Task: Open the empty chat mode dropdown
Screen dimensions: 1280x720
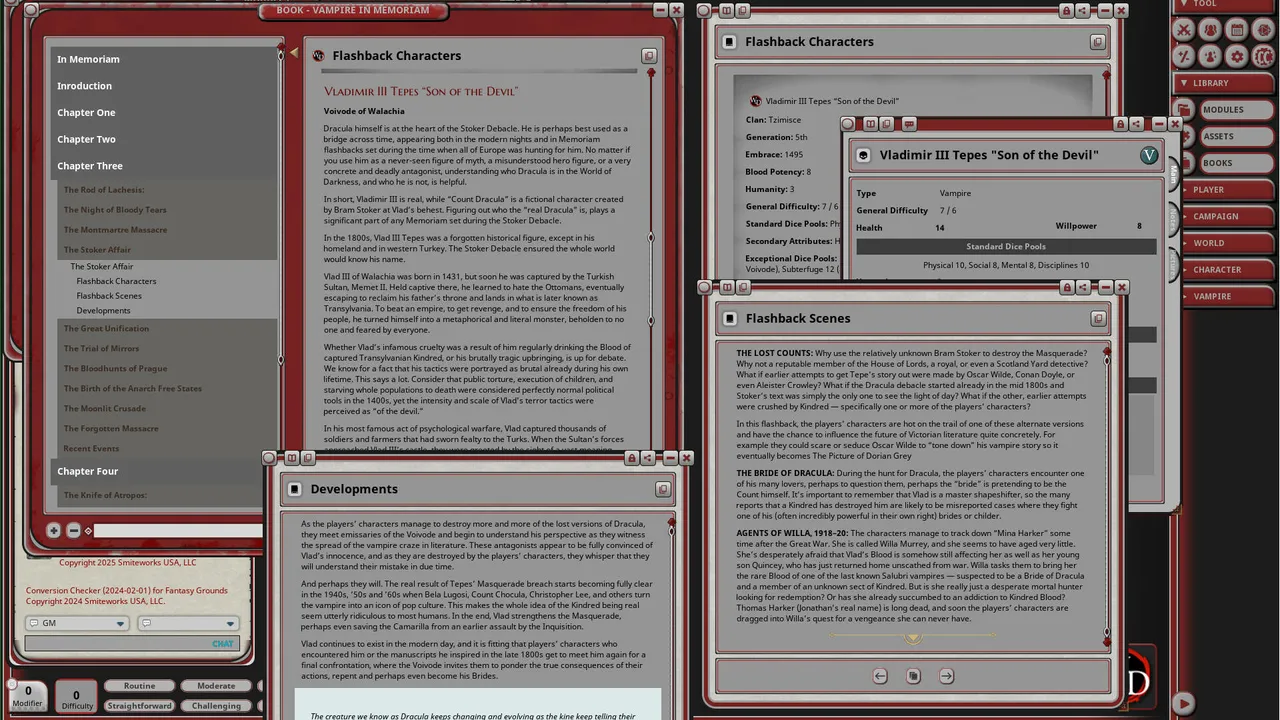Action: point(189,623)
